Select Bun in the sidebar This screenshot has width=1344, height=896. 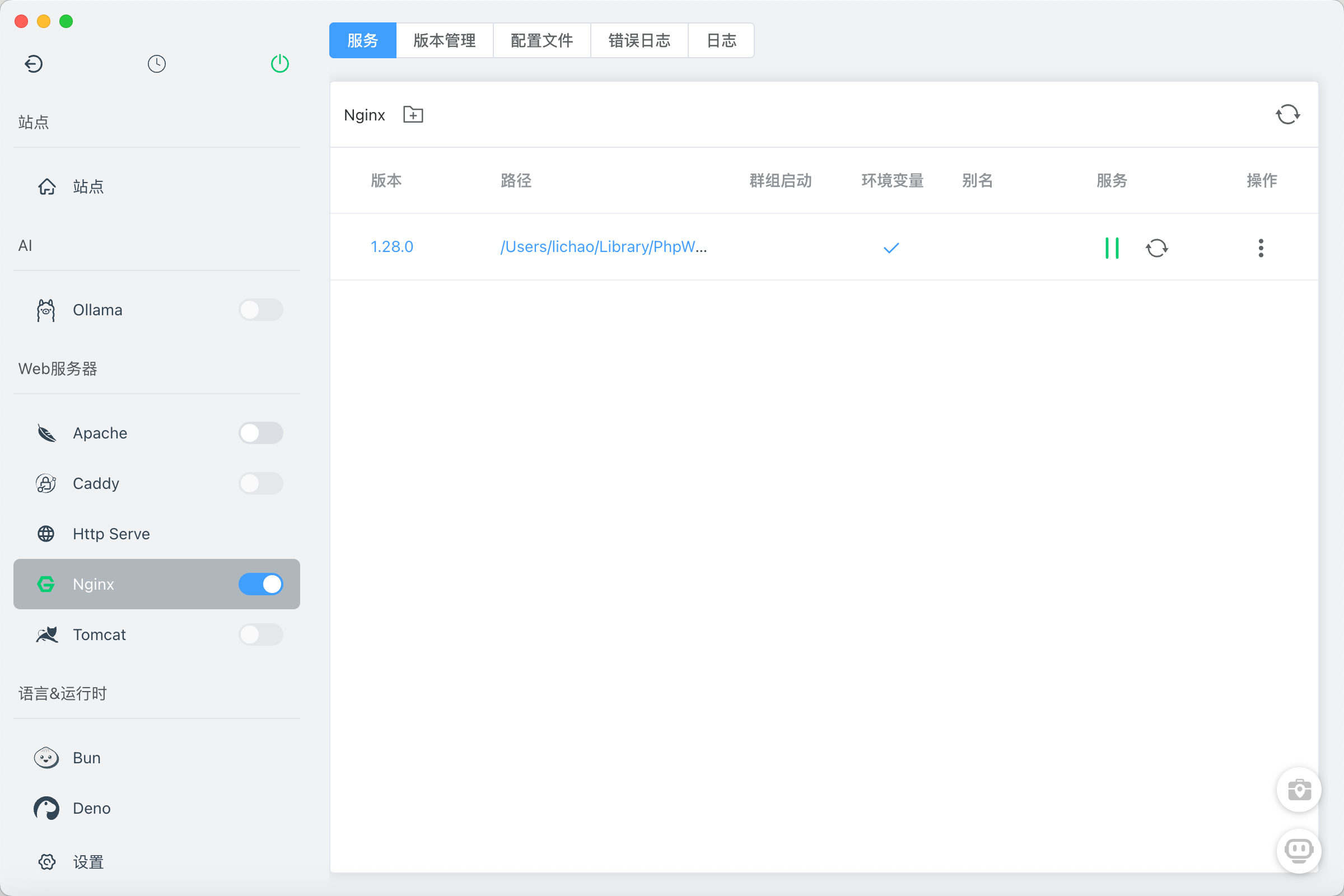click(157, 758)
